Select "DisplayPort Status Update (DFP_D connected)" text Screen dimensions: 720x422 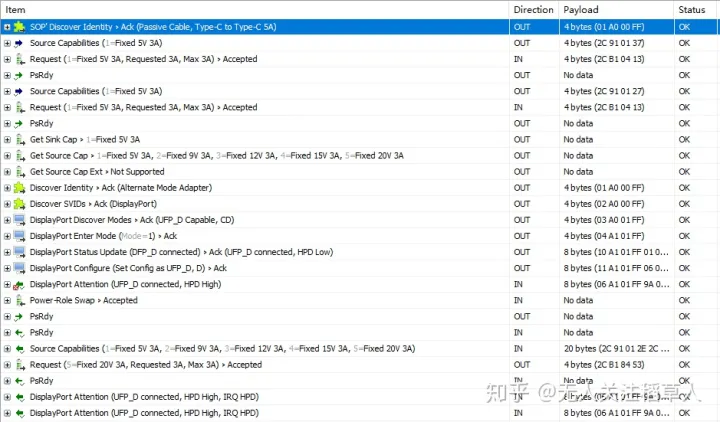click(x=115, y=252)
